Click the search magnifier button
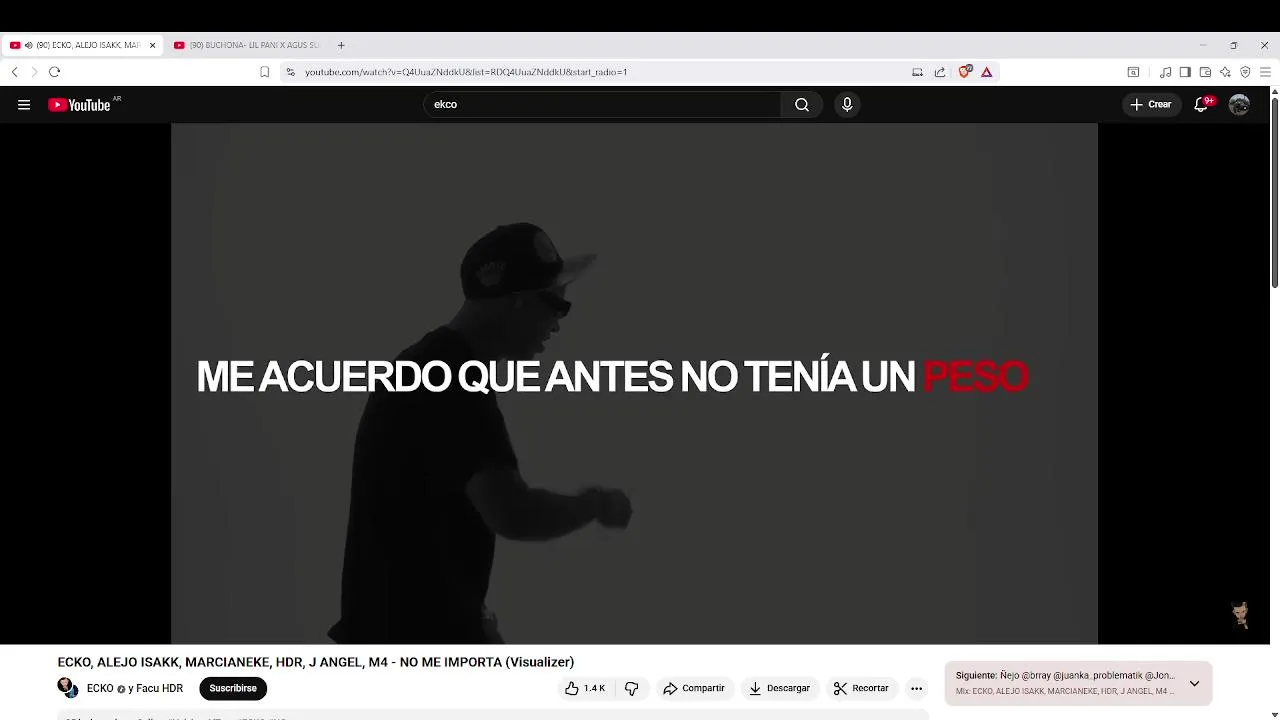1280x720 pixels. point(802,104)
